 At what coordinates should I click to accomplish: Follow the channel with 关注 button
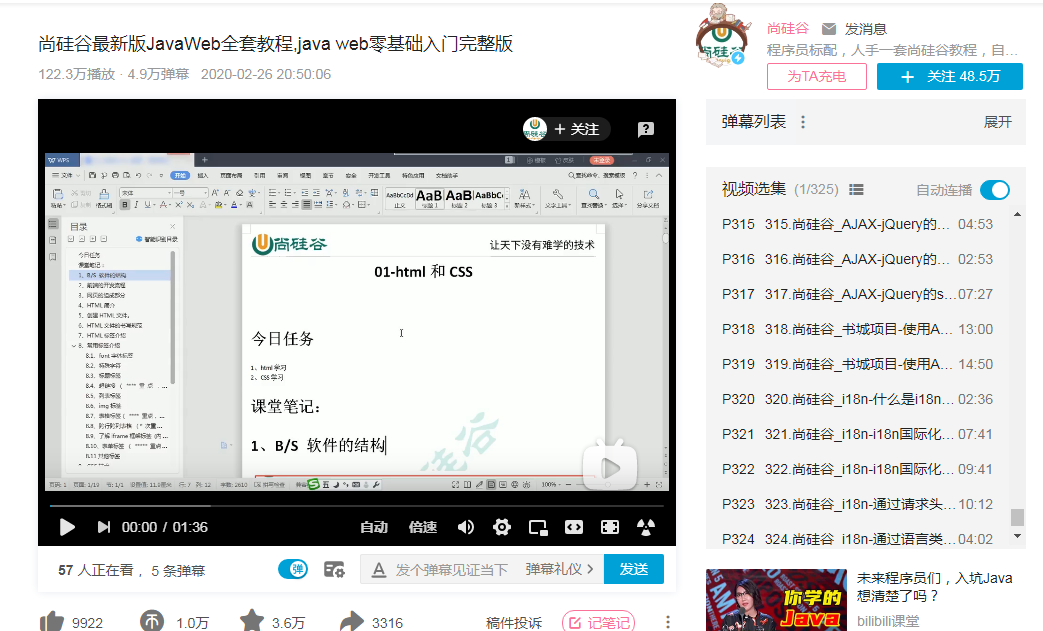[949, 76]
